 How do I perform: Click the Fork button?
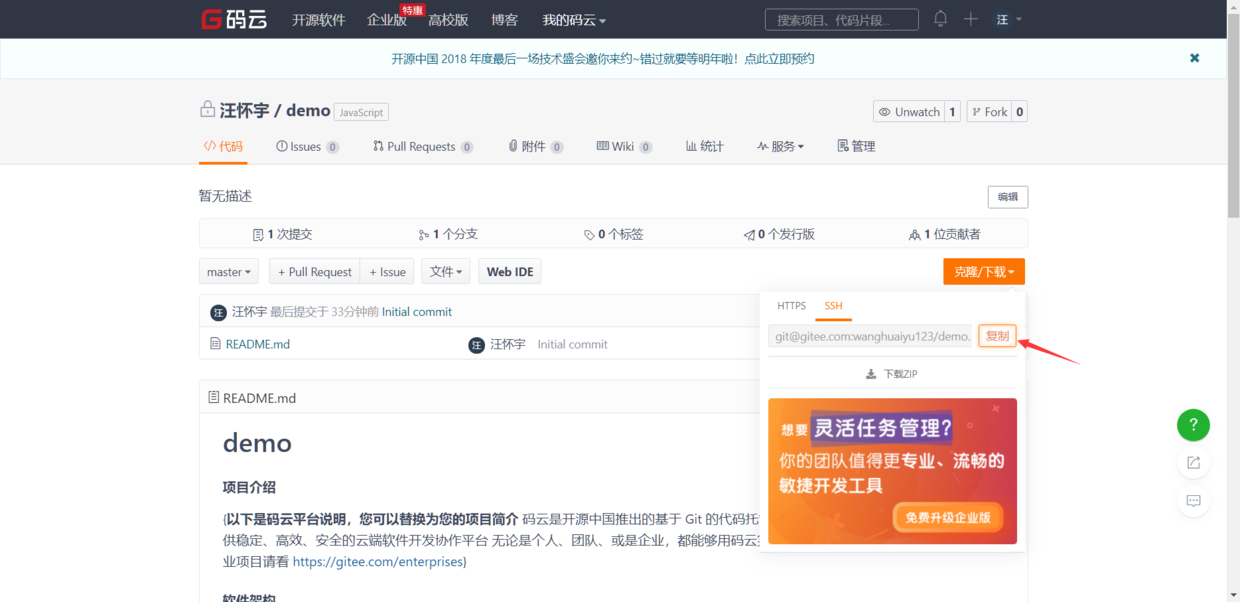click(989, 112)
